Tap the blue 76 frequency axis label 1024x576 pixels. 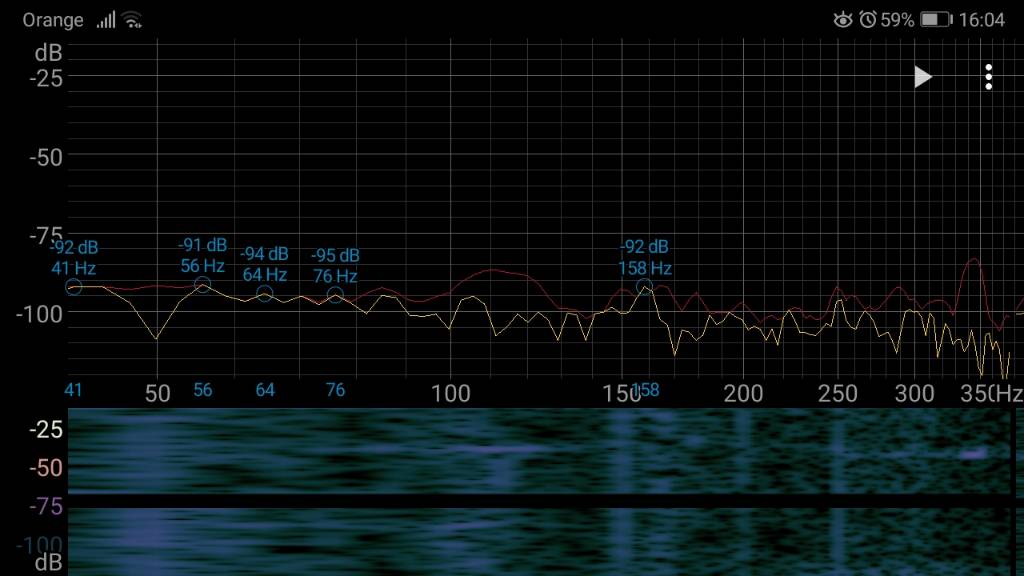335,390
